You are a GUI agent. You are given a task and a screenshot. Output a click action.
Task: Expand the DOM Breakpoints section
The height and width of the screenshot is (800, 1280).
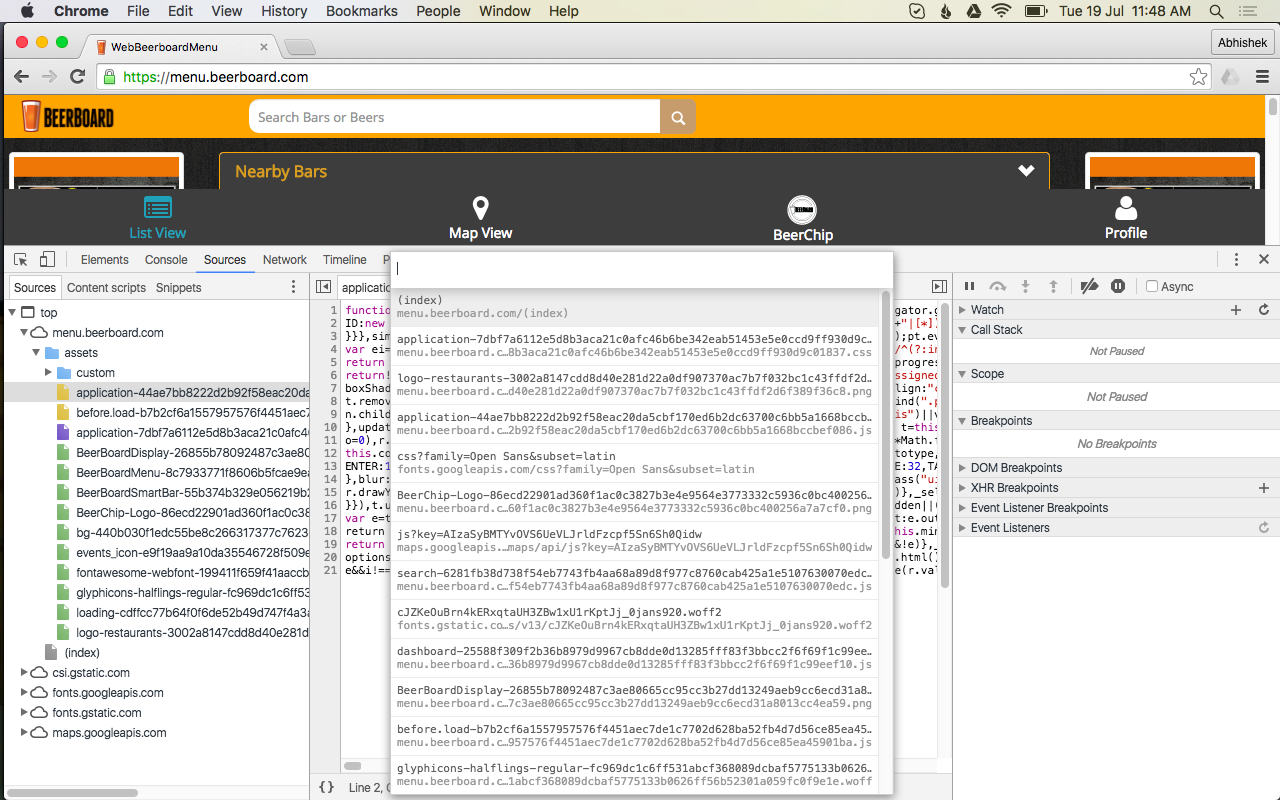[x=962, y=468]
